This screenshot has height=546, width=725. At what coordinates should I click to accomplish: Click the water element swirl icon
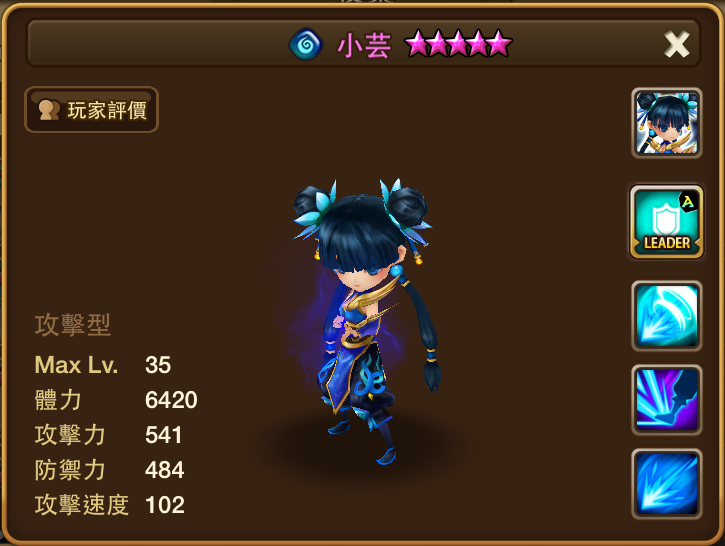pos(306,44)
